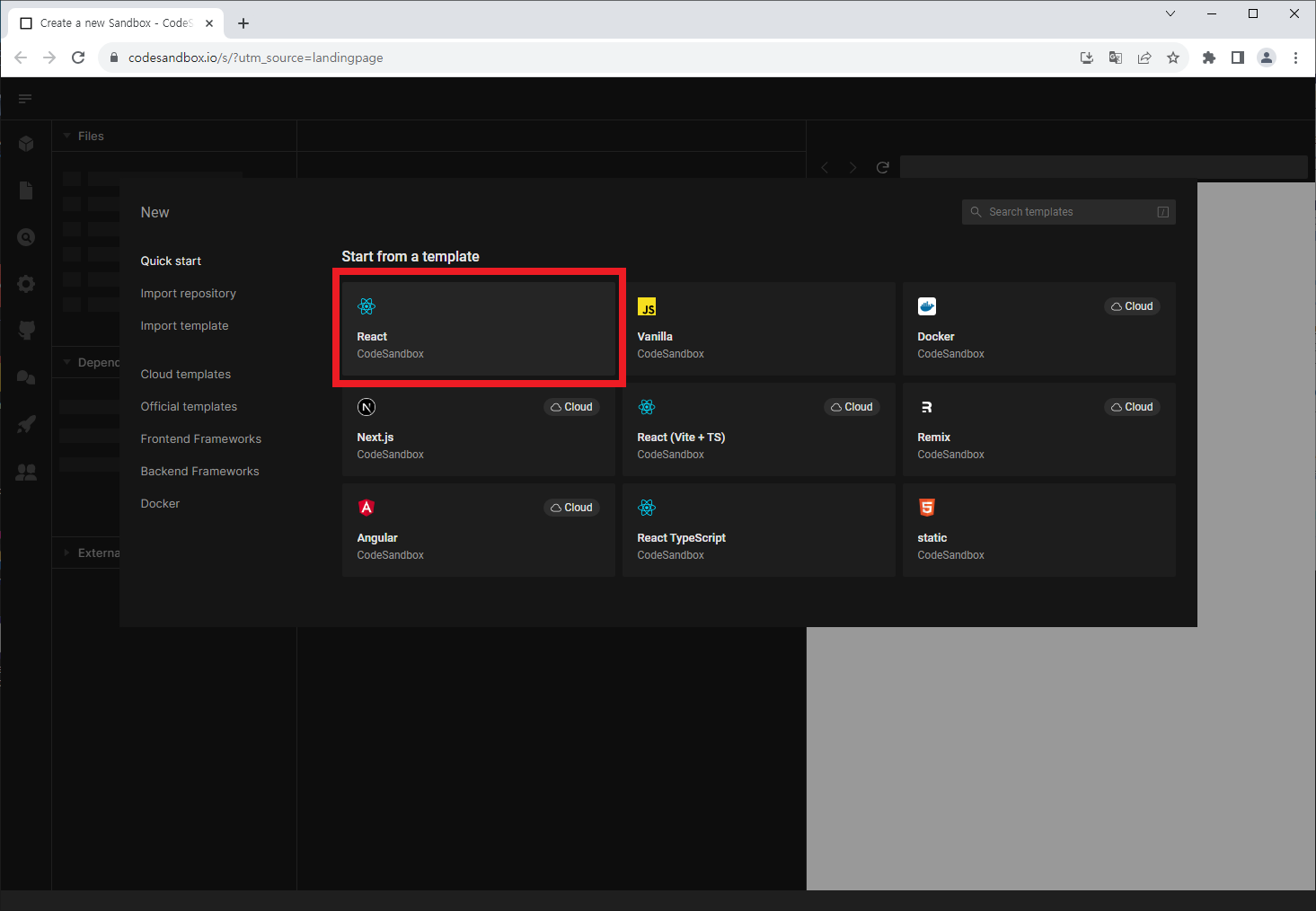This screenshot has width=1316, height=911.
Task: Click preview back arrow
Action: point(826,167)
